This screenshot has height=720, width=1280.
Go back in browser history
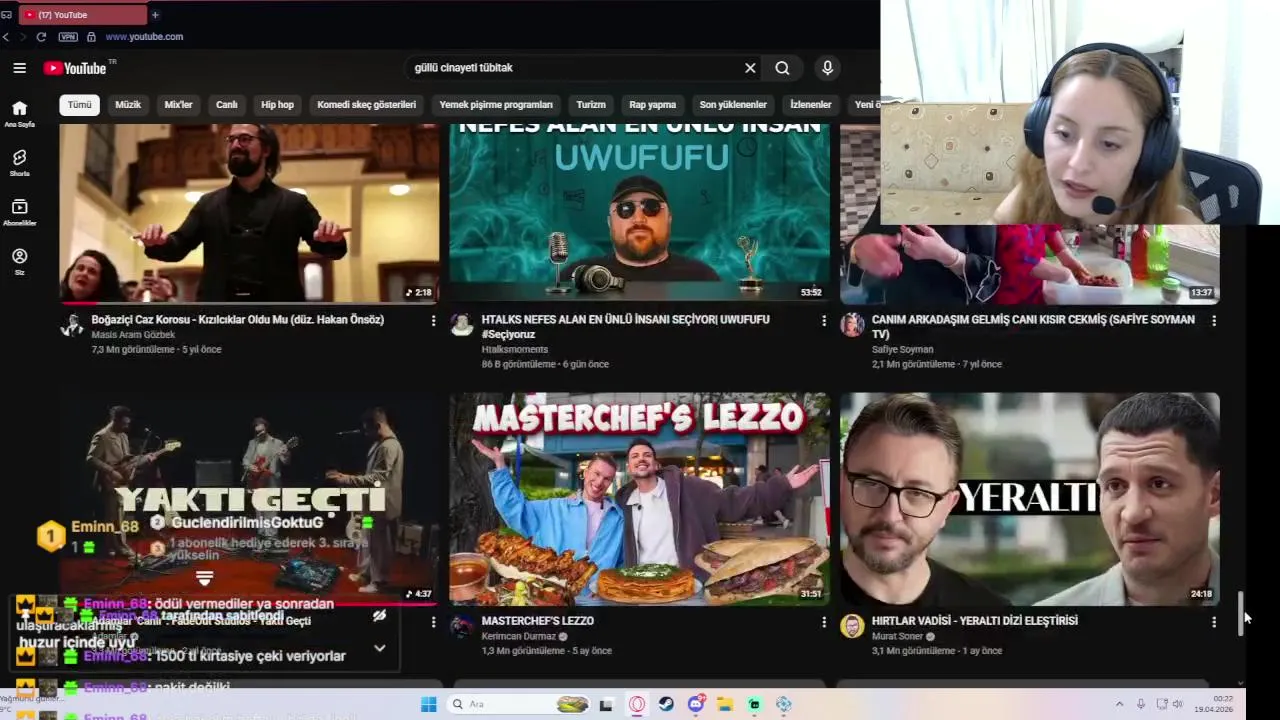point(6,37)
